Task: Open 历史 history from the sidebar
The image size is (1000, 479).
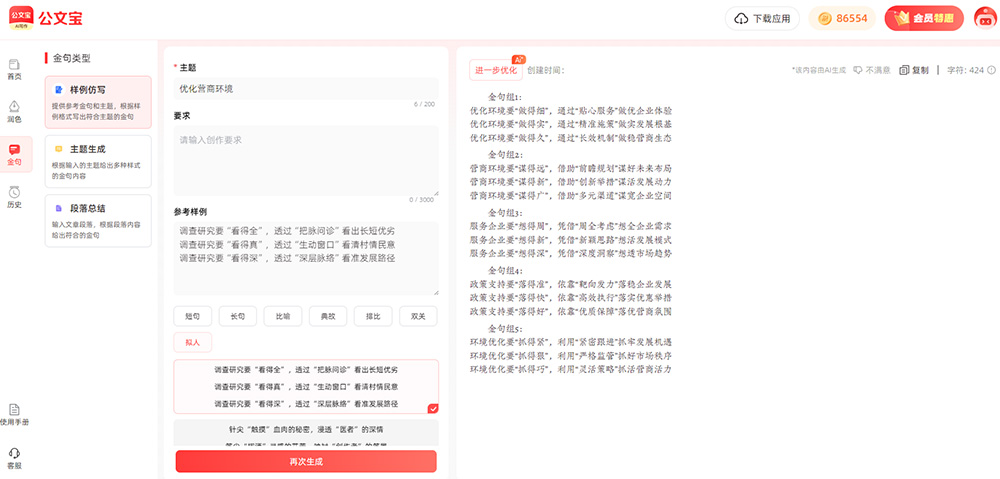Action: pyautogui.click(x=14, y=196)
